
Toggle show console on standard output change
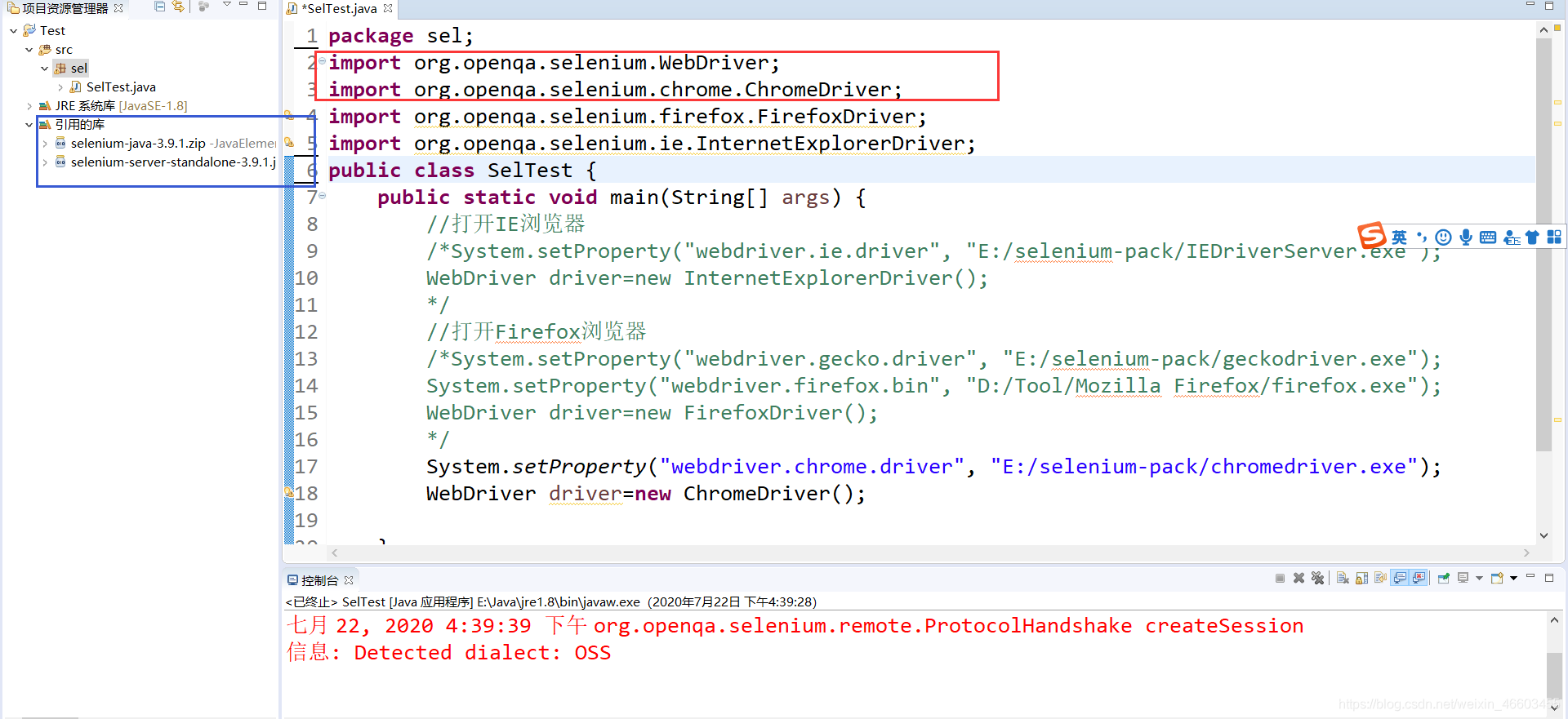click(1400, 578)
